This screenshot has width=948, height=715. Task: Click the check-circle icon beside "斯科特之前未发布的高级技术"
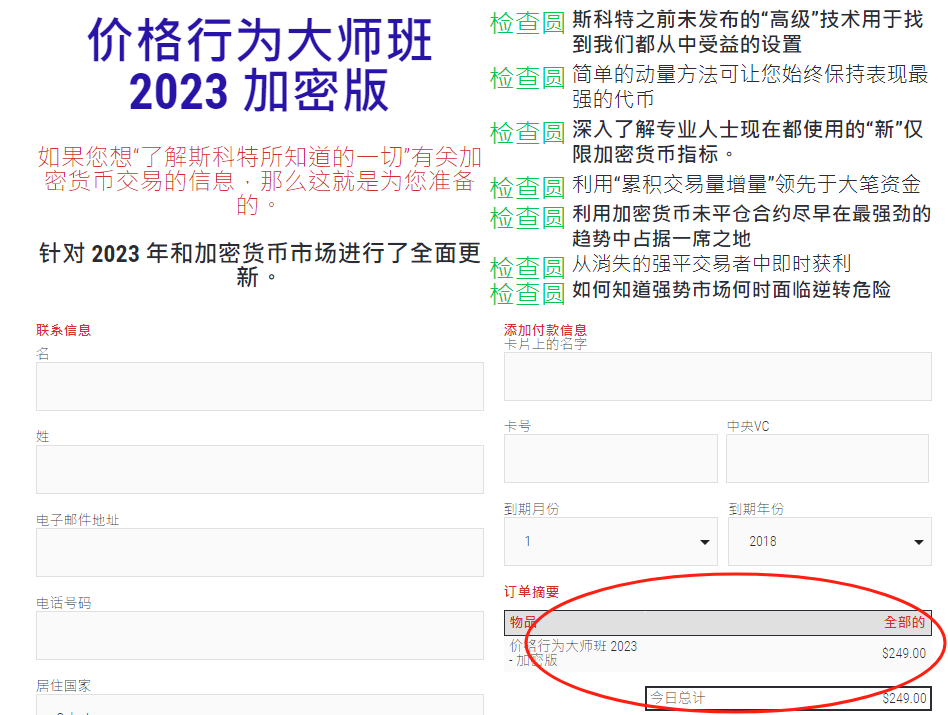point(527,23)
